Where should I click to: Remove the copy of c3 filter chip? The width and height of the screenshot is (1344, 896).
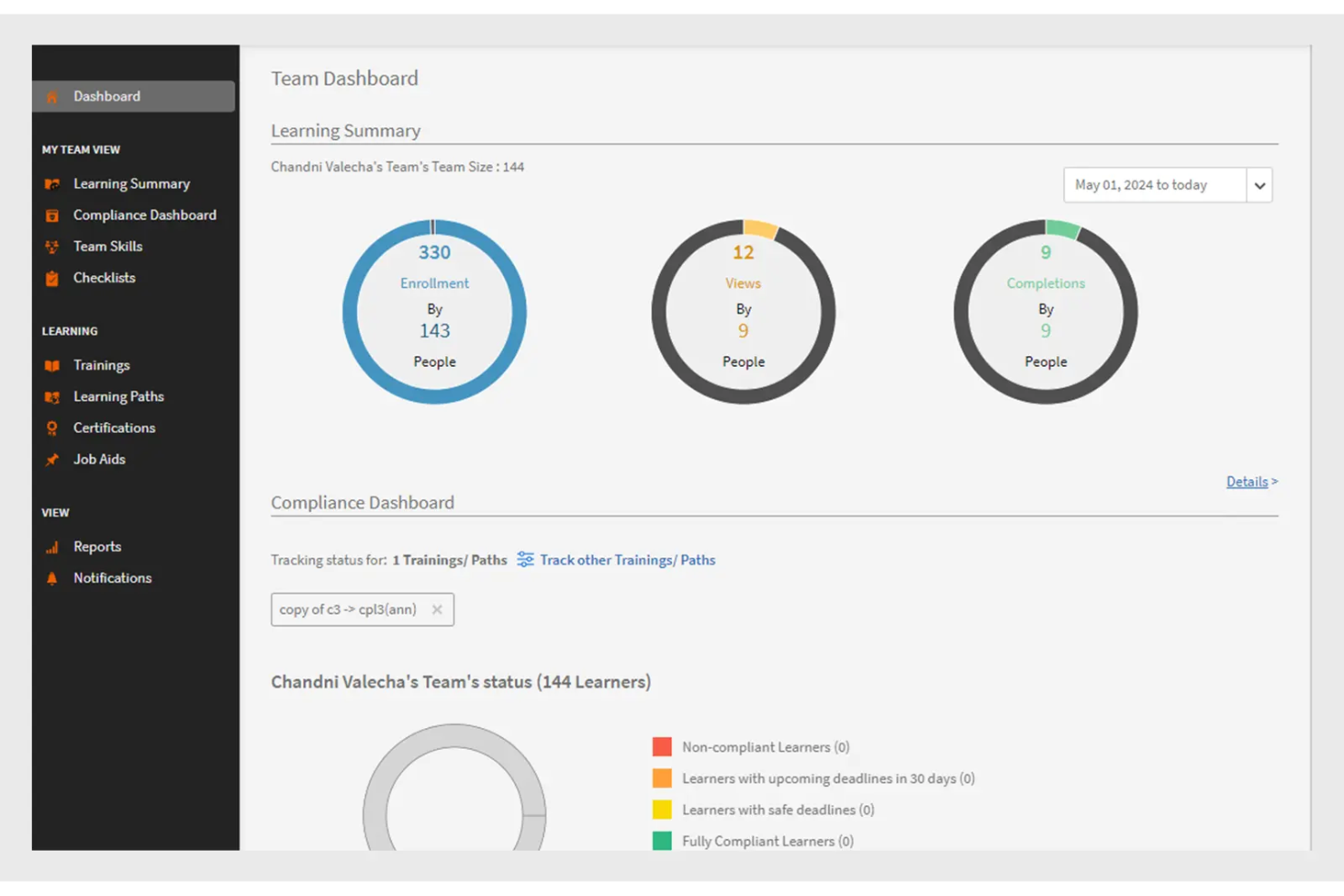438,609
